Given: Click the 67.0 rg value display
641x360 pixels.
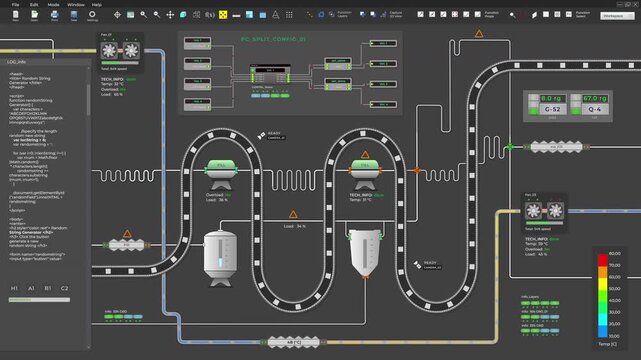Looking at the screenshot, I should [x=595, y=98].
